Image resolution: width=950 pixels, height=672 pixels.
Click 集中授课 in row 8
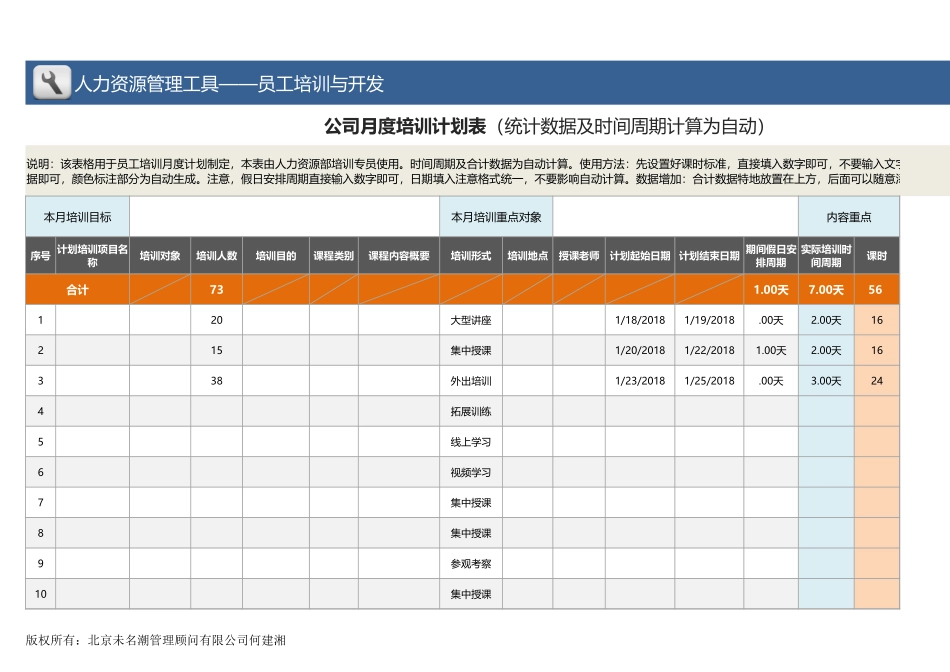pyautogui.click(x=471, y=533)
